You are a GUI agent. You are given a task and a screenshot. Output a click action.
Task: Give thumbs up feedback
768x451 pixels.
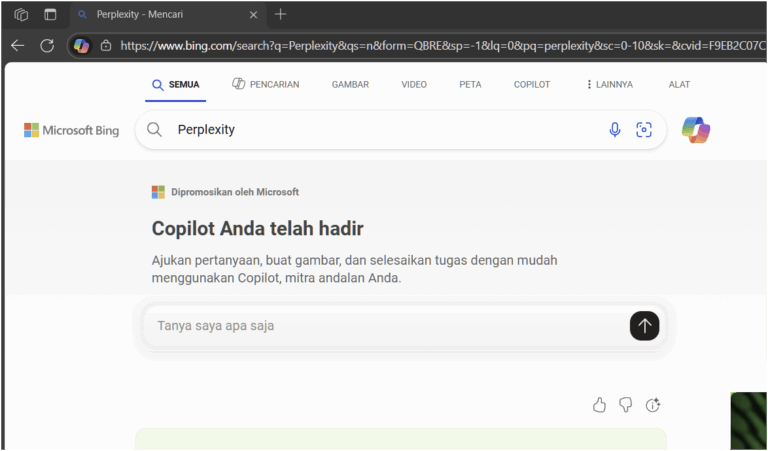click(599, 405)
